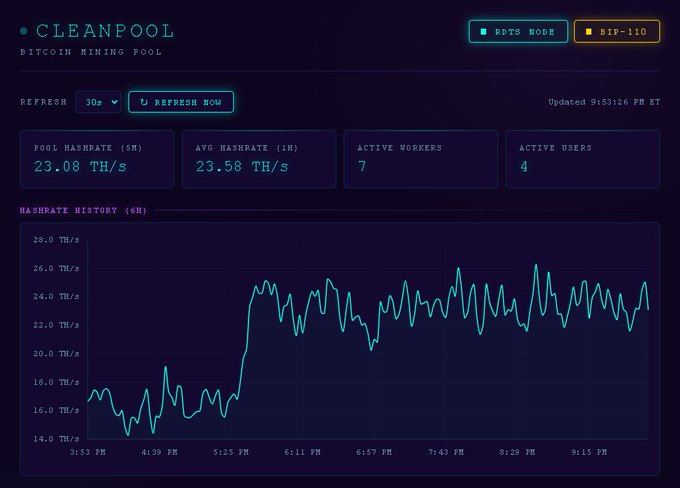Viewport: 680px width, 488px height.
Task: Click the AVG HASHRATE (1H) card label
Action: pyautogui.click(x=247, y=148)
